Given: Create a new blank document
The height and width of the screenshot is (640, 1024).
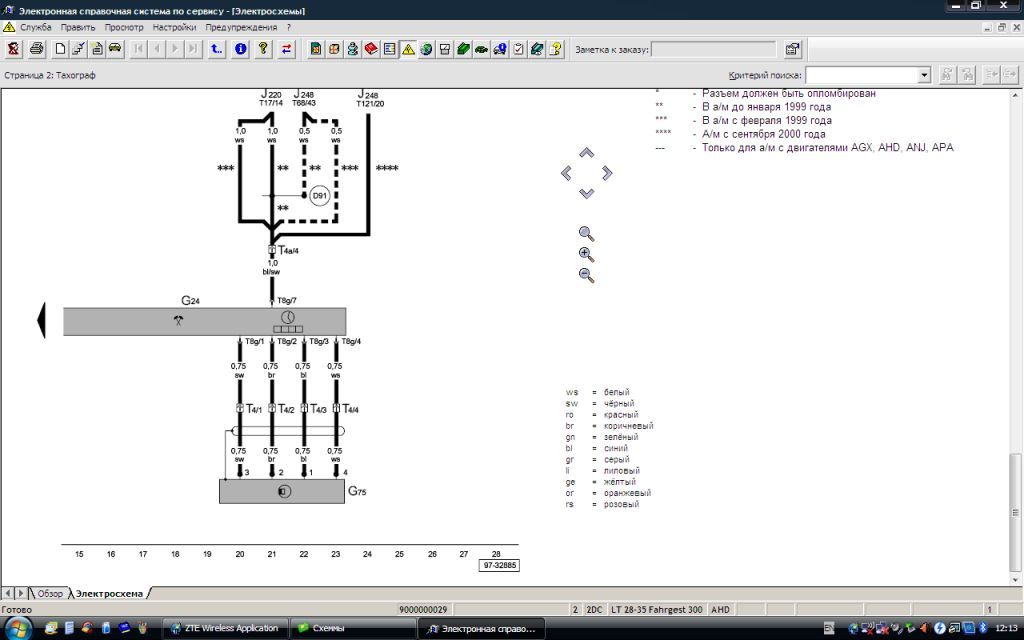Looking at the screenshot, I should click(x=60, y=49).
